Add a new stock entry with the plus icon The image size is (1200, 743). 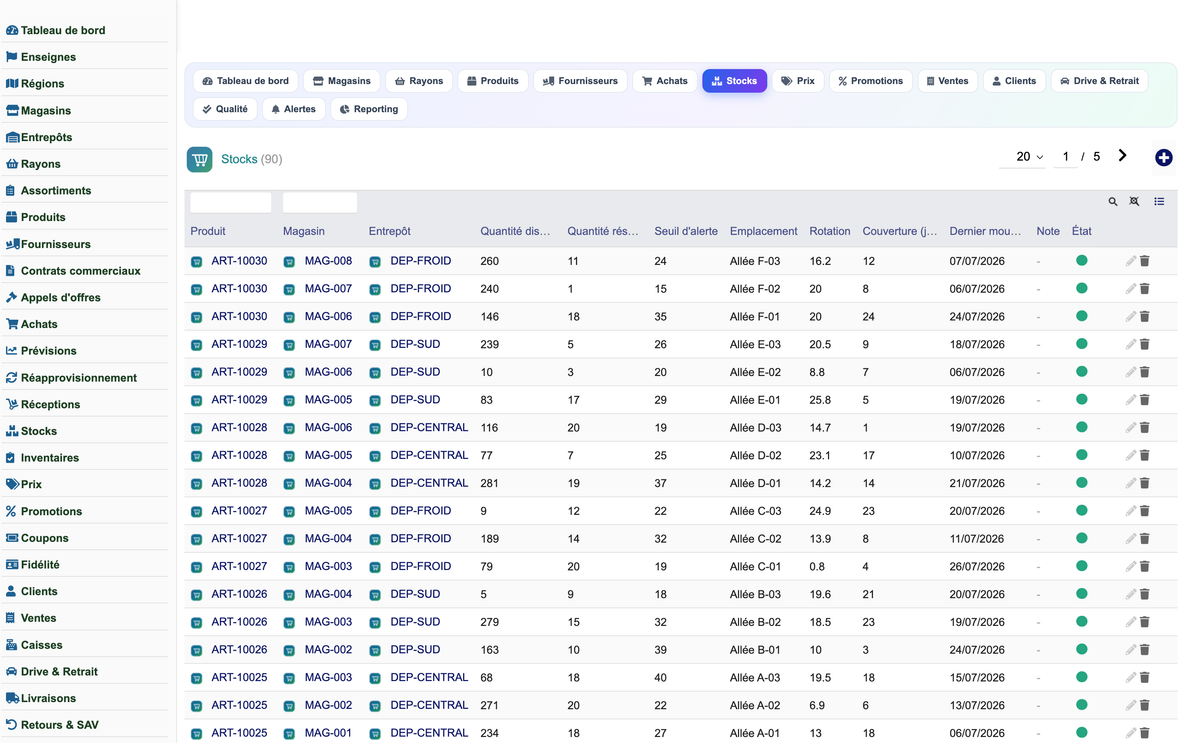tap(1163, 158)
